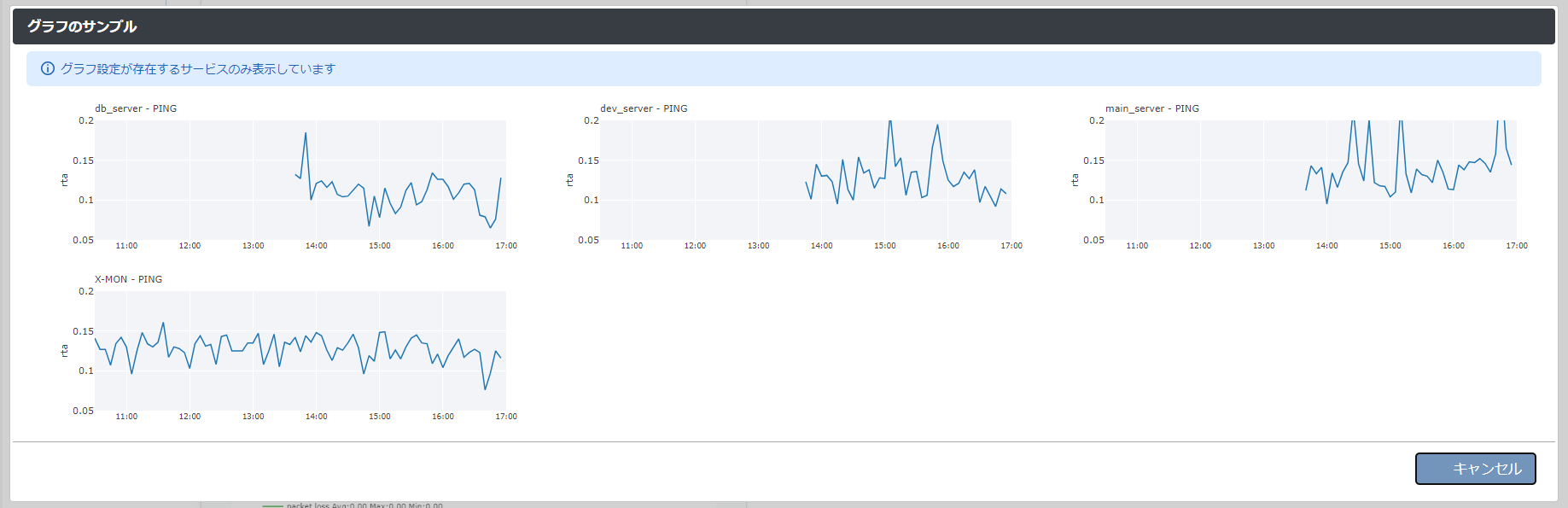Click the main_server - PING graph title
This screenshot has height=508, width=1568.
pos(1151,108)
